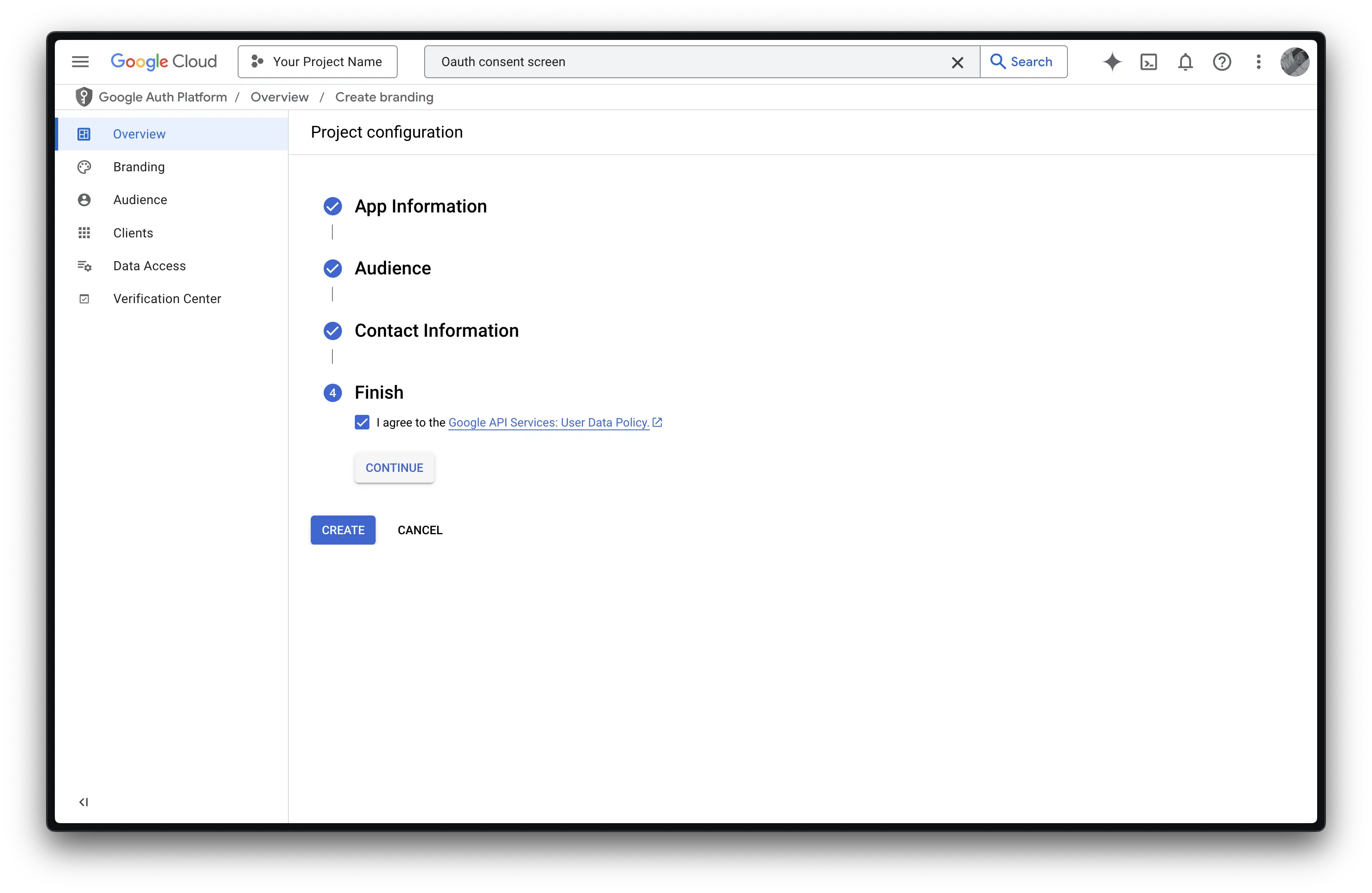Open Verification Center in the sidebar
Screen dimensions: 1372x893
[x=172, y=299]
